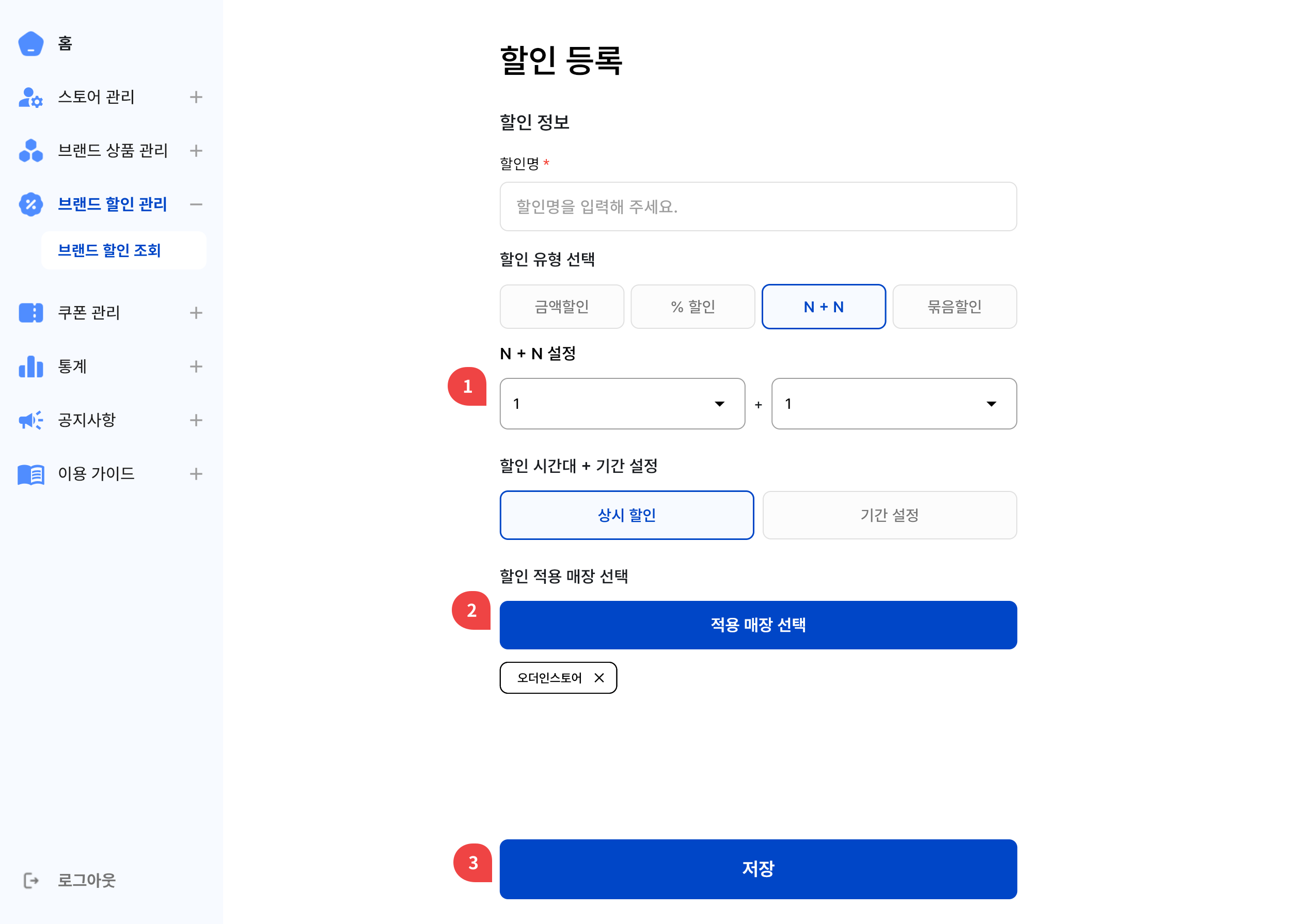
Task: Remove the 오더인스토어 store chip
Action: (x=599, y=678)
